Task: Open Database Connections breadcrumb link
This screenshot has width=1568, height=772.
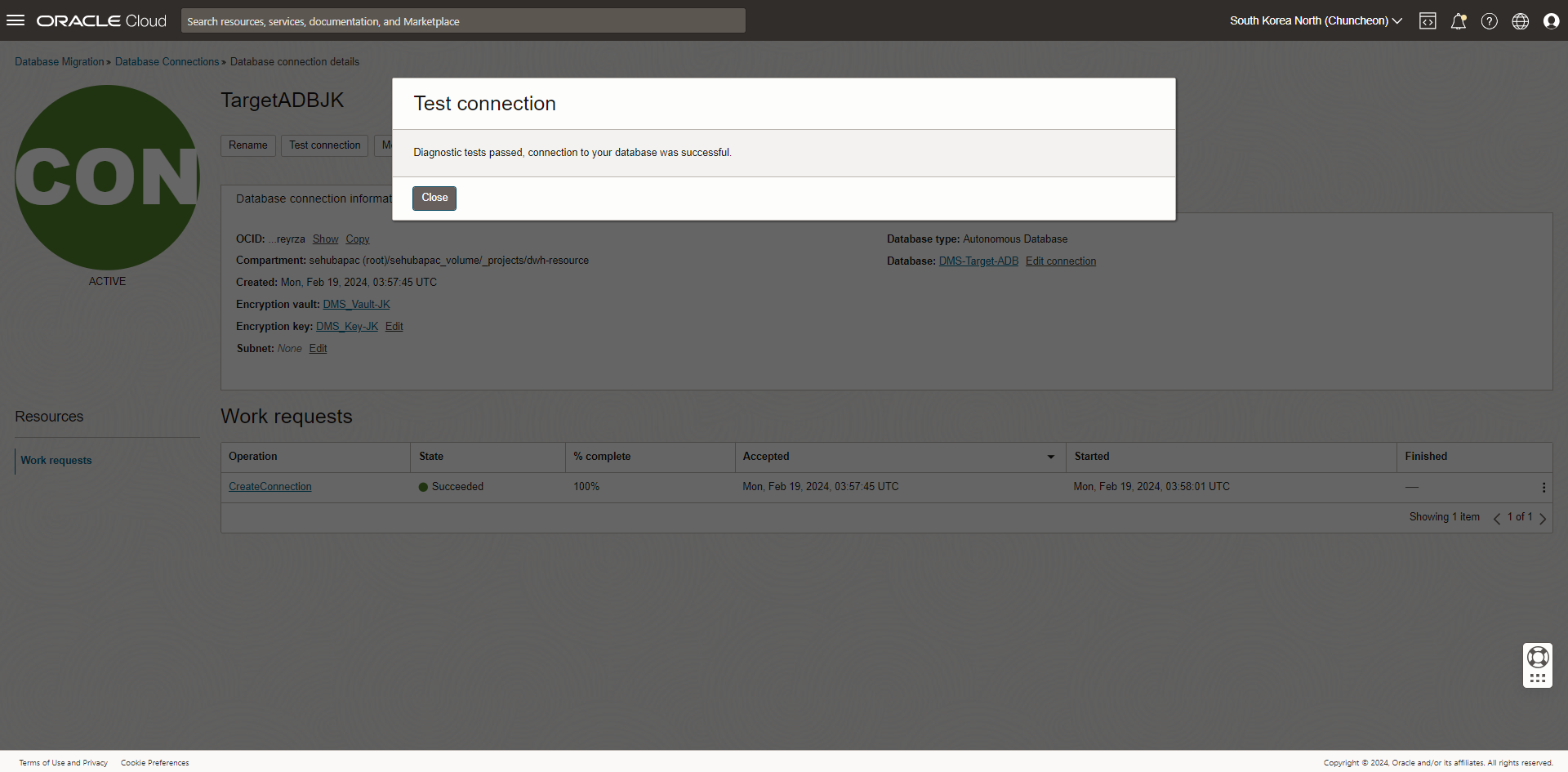Action: click(167, 62)
